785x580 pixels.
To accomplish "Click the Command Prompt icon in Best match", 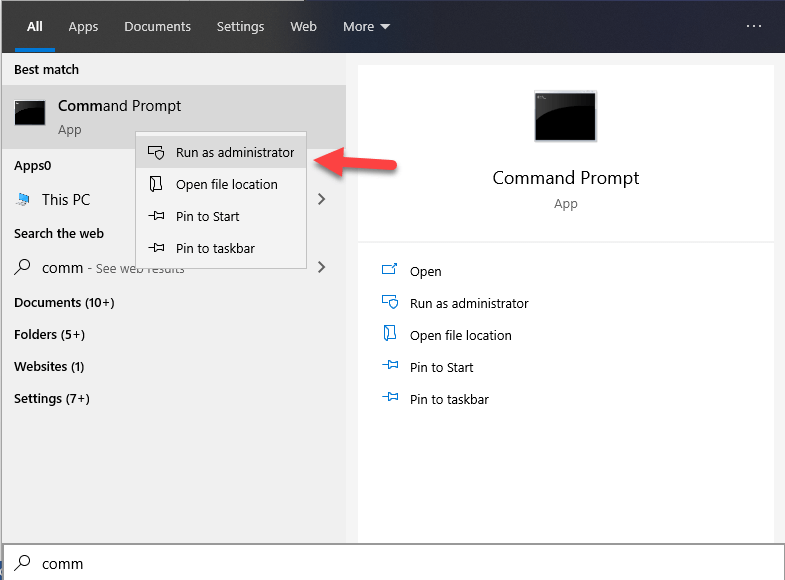I will click(30, 113).
